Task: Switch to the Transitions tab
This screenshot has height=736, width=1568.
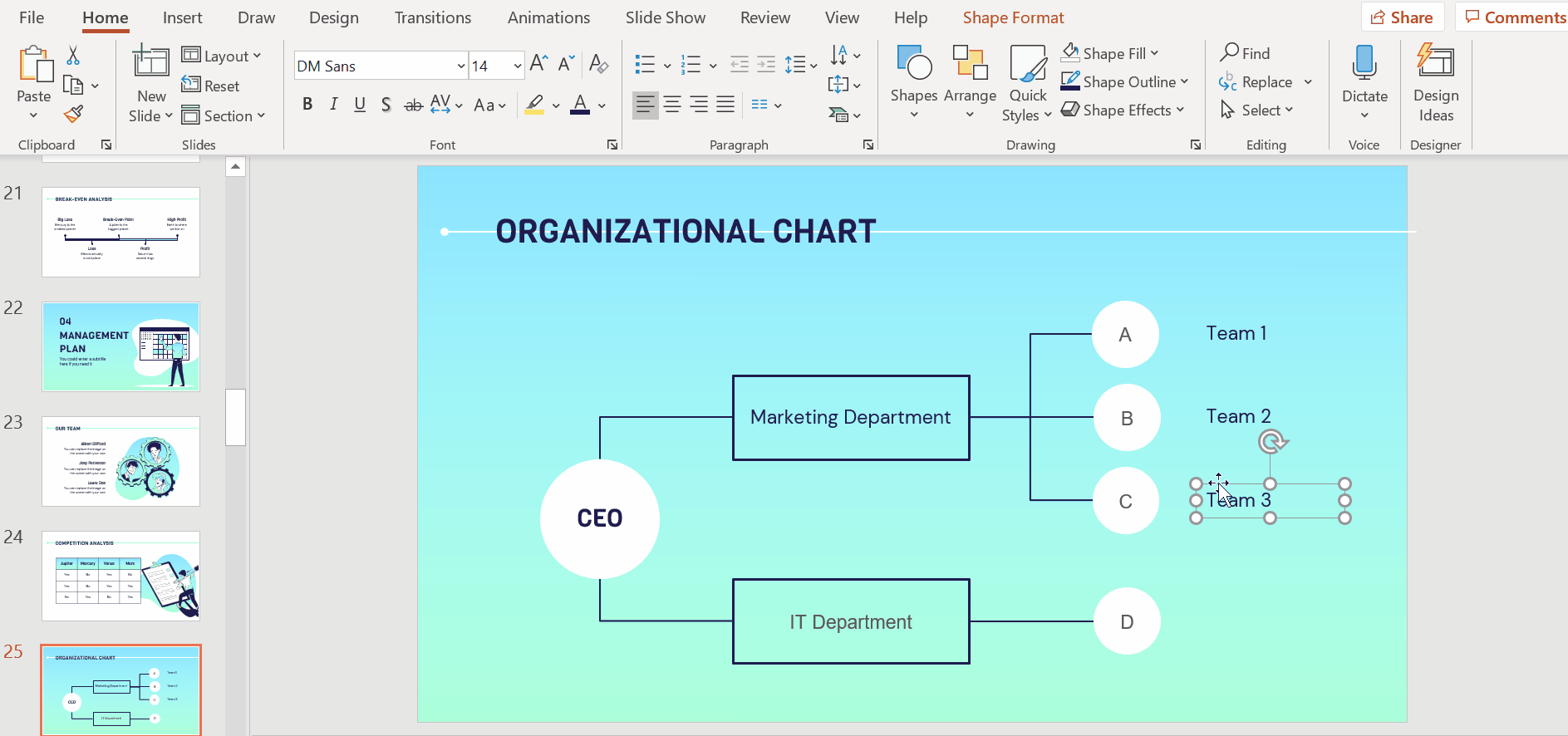Action: (432, 17)
